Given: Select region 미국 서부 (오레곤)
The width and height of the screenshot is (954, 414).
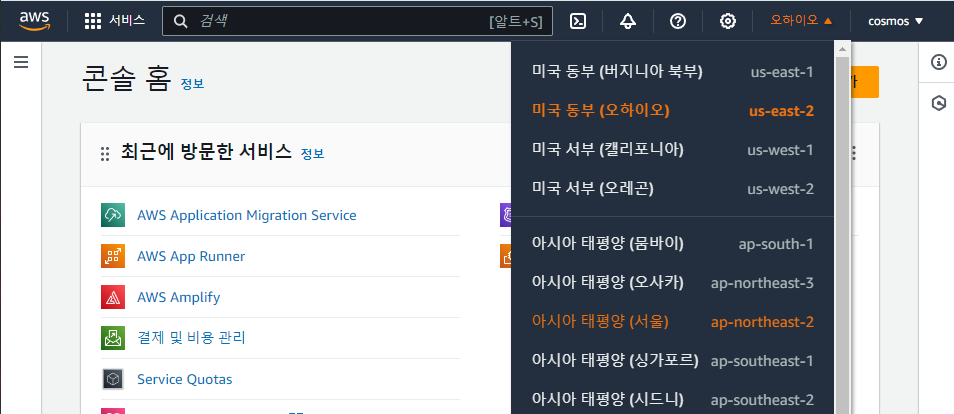Looking at the screenshot, I should pyautogui.click(x=672, y=189).
